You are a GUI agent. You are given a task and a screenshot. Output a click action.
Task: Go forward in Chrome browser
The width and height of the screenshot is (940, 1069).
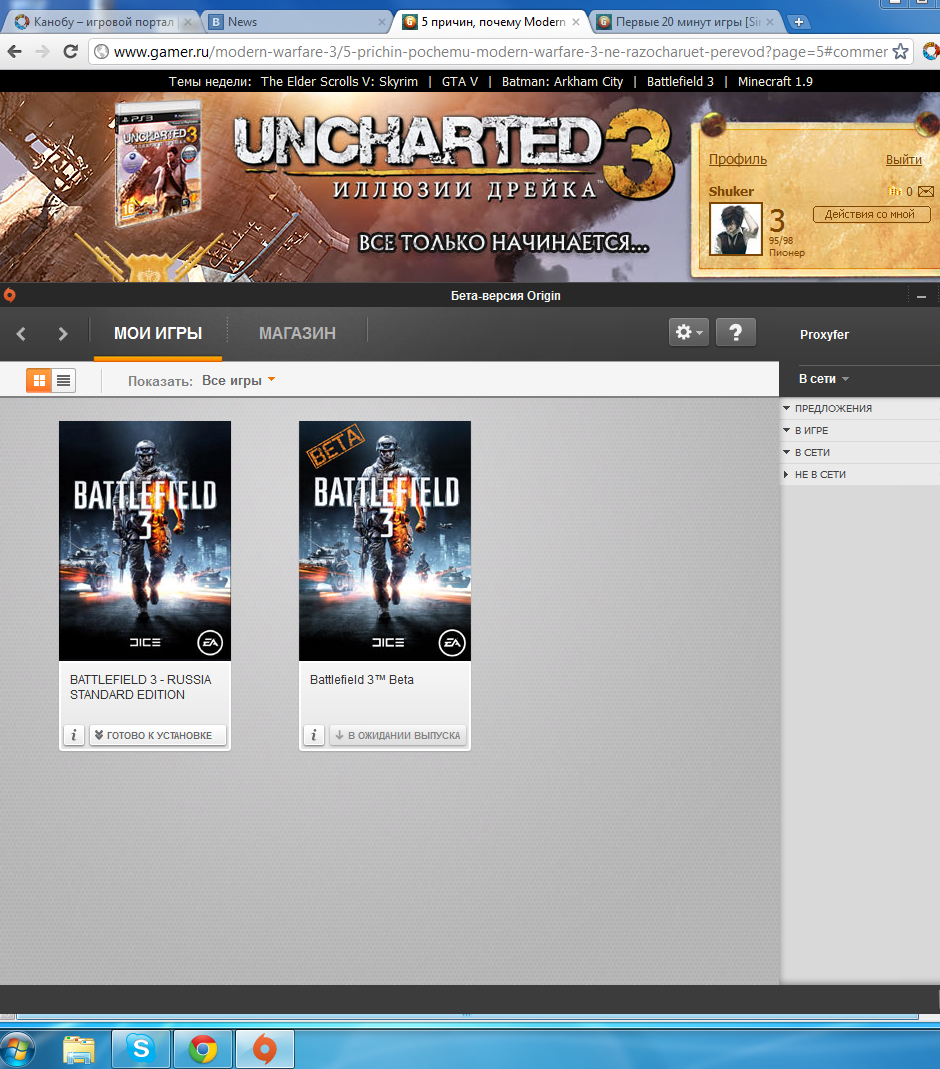pyautogui.click(x=42, y=51)
